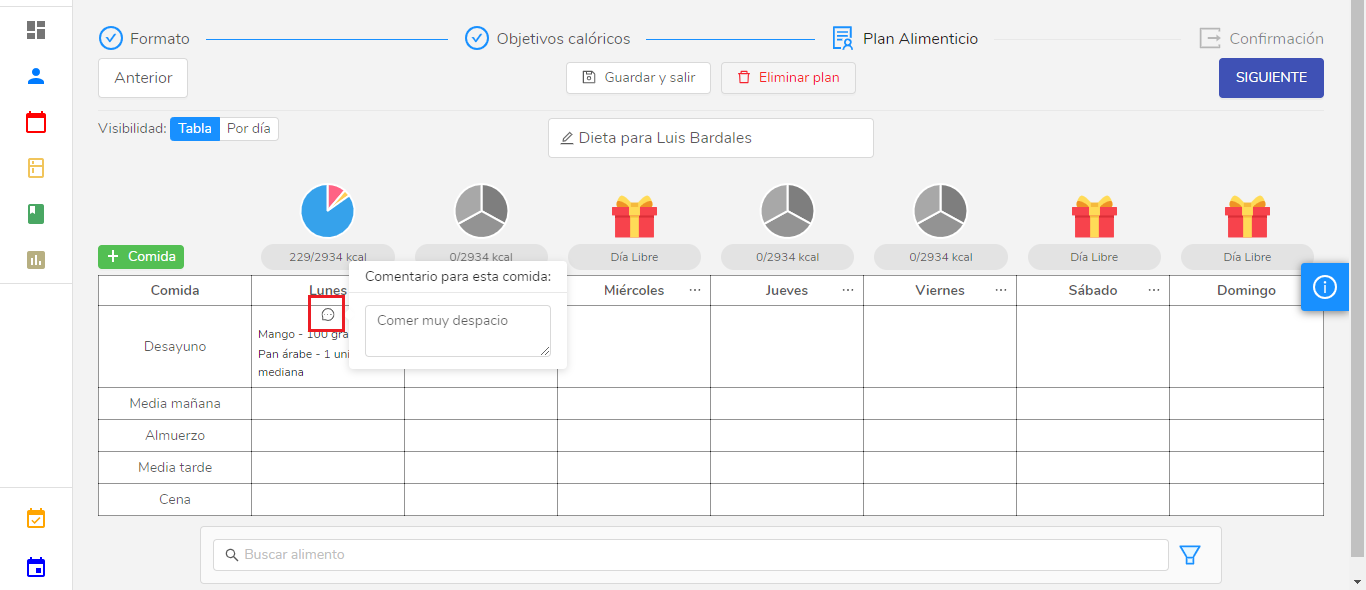
Task: Go to the Objetivos calóricos step
Action: (x=564, y=39)
